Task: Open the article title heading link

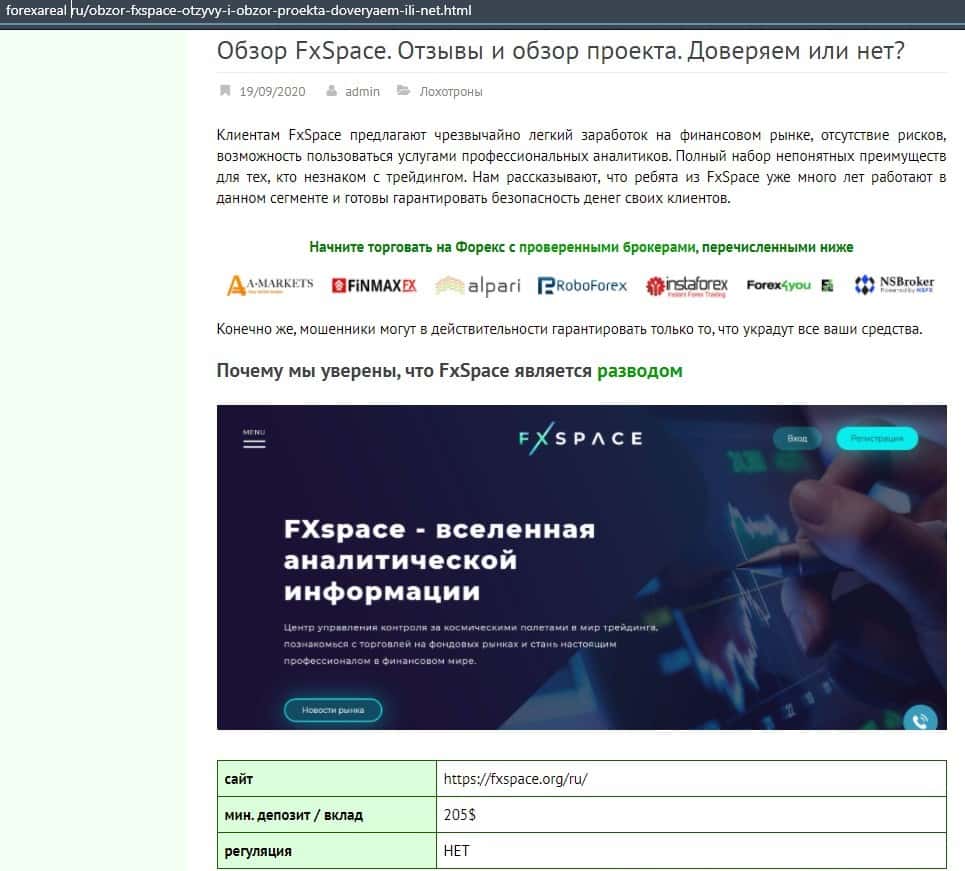Action: point(561,51)
